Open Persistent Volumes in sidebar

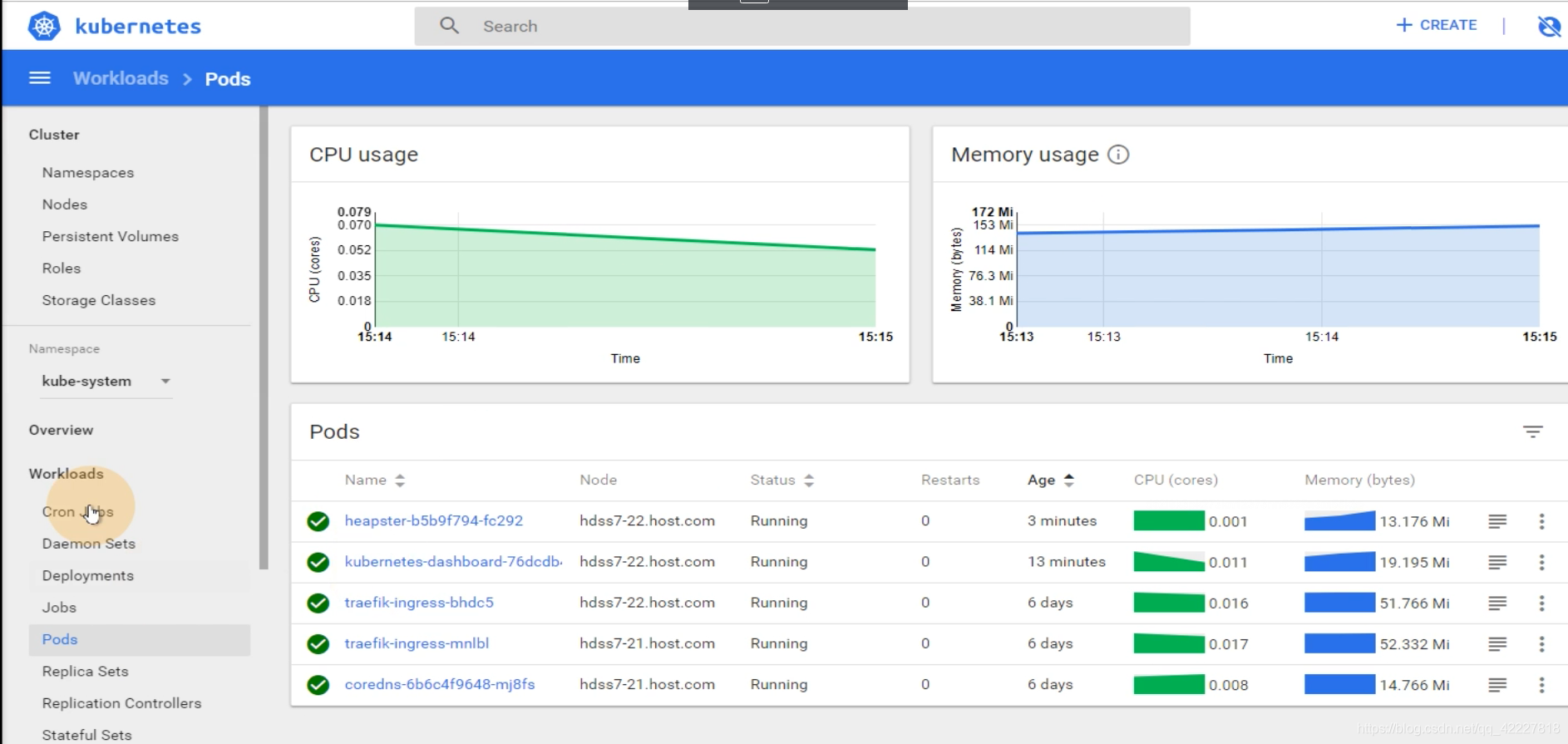point(111,236)
